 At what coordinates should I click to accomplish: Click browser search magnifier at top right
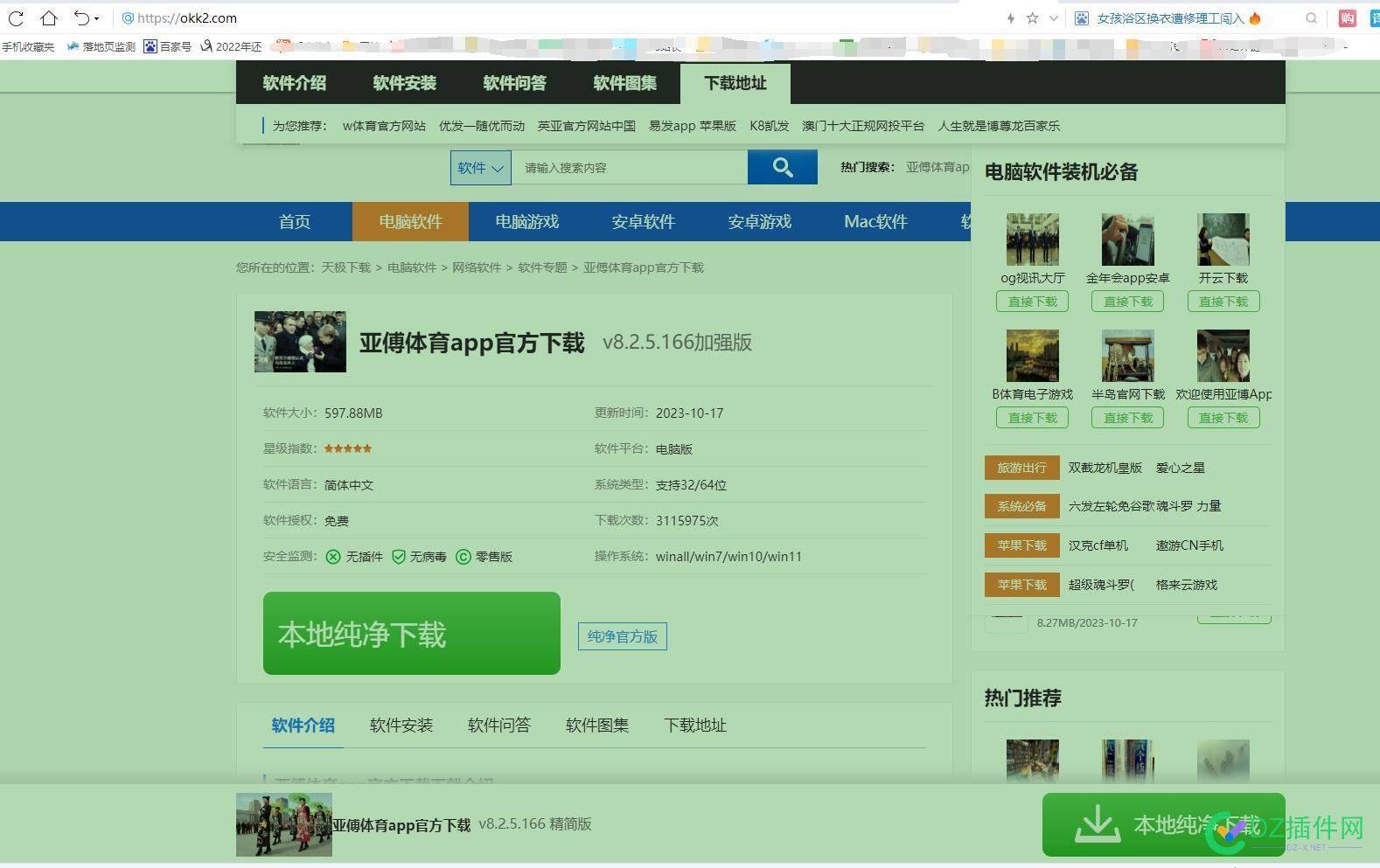pyautogui.click(x=1311, y=17)
